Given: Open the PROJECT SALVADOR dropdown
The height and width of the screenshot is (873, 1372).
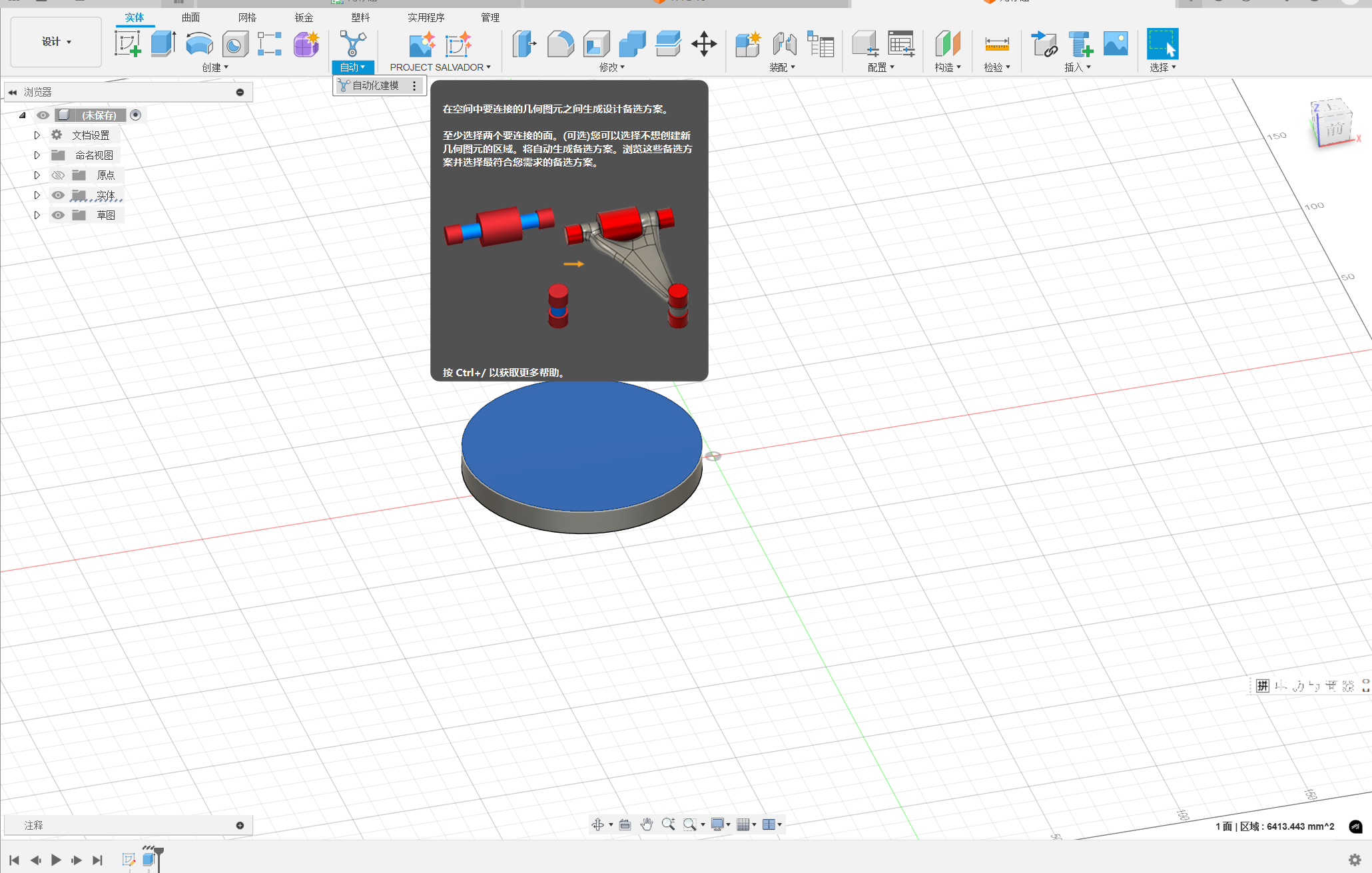Looking at the screenshot, I should pos(440,67).
